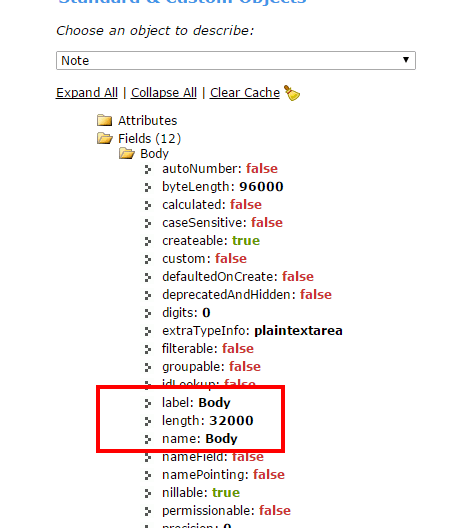Click the Attributes folder icon

coord(104,120)
